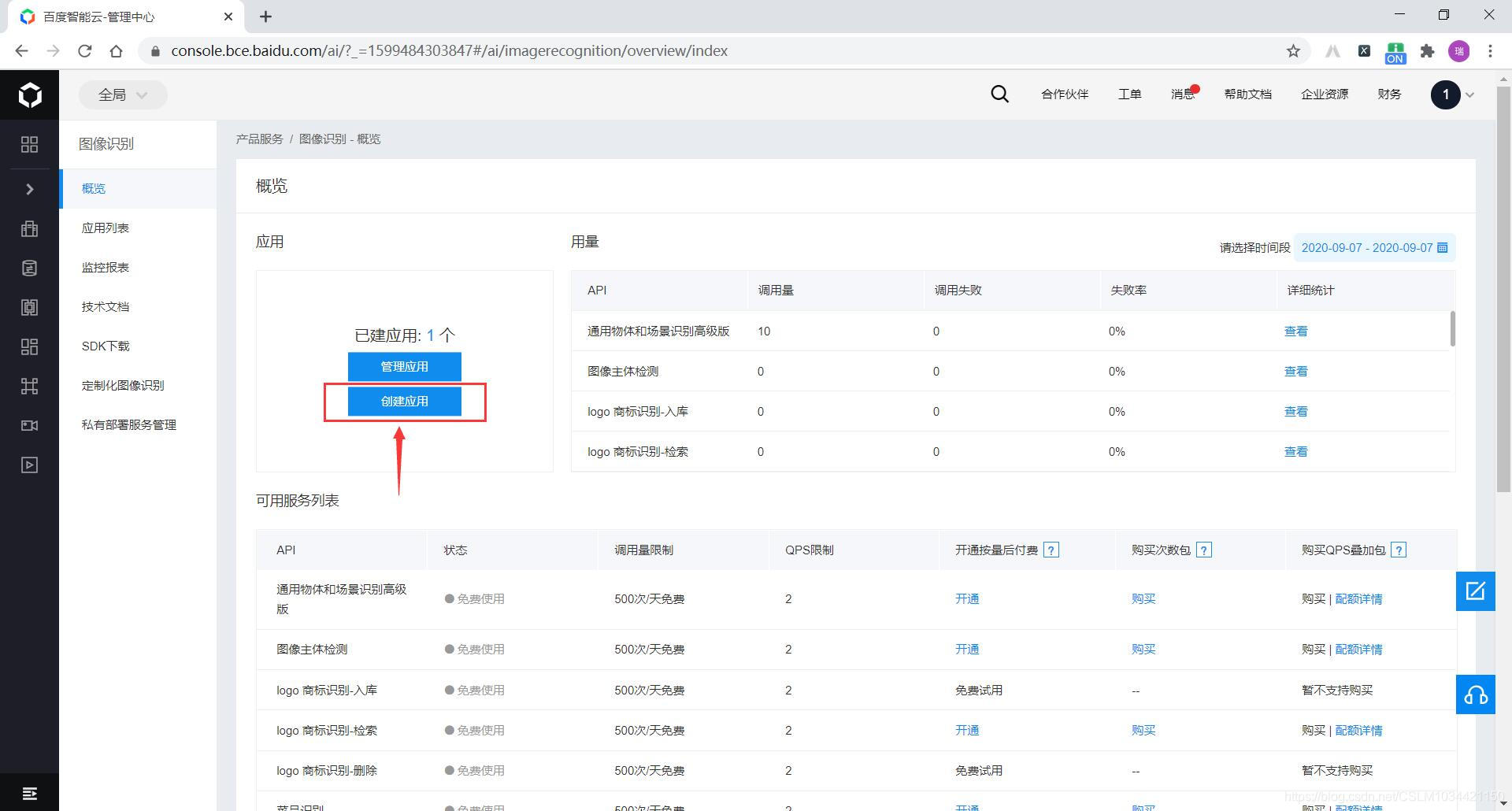Click the green ON extension icon
This screenshot has width=1512, height=811.
pyautogui.click(x=1395, y=52)
